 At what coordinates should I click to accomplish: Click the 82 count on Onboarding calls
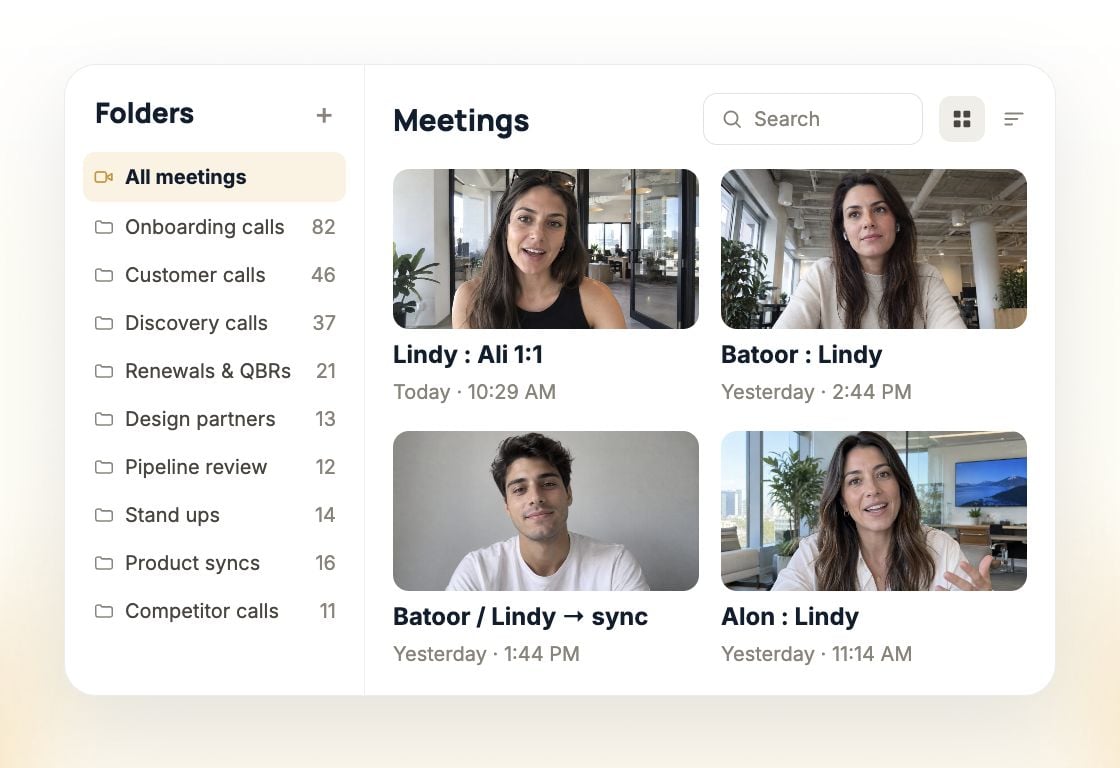[324, 227]
